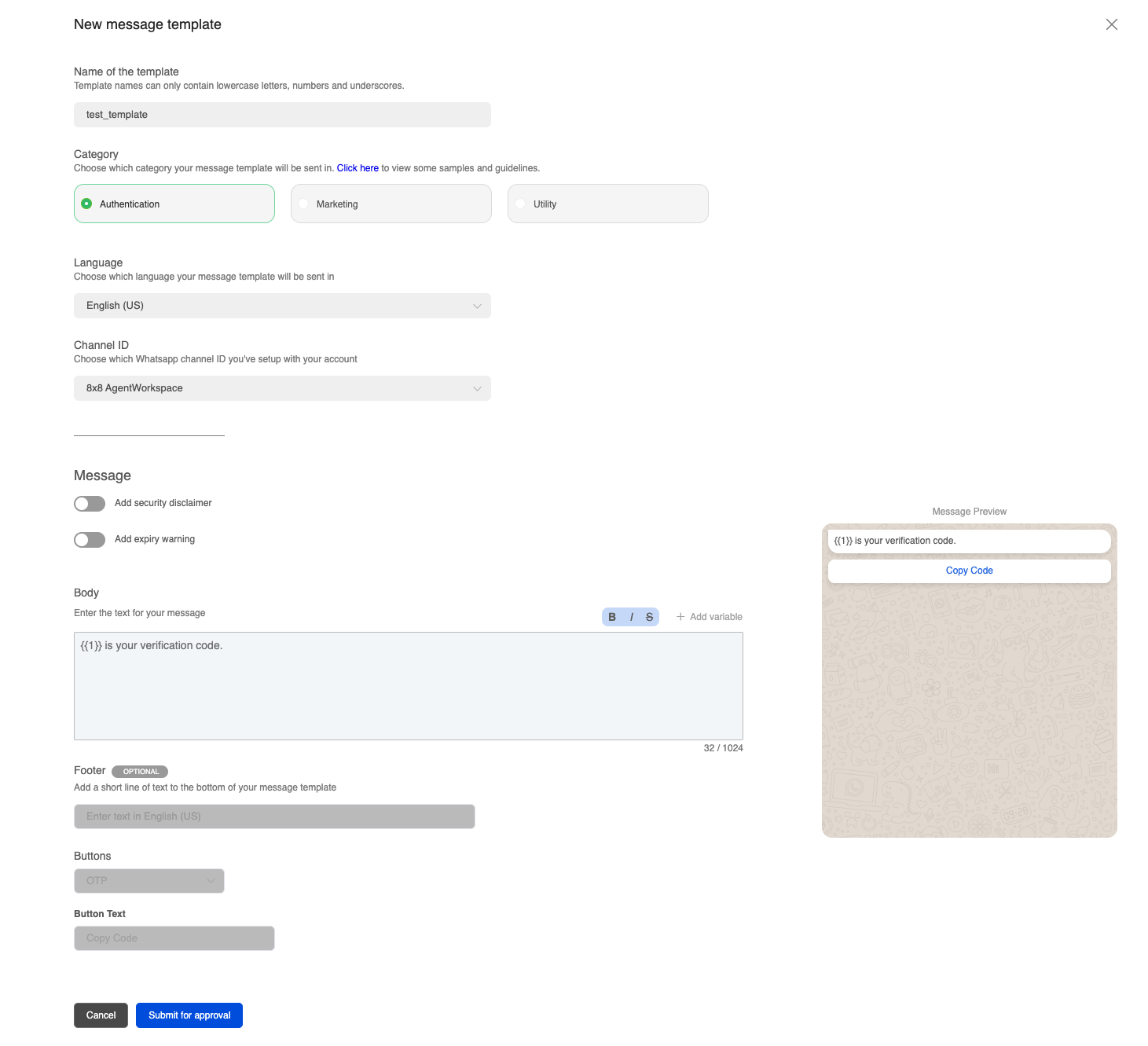Pick the Utility category option
1148x1046 pixels.
[x=521, y=204]
